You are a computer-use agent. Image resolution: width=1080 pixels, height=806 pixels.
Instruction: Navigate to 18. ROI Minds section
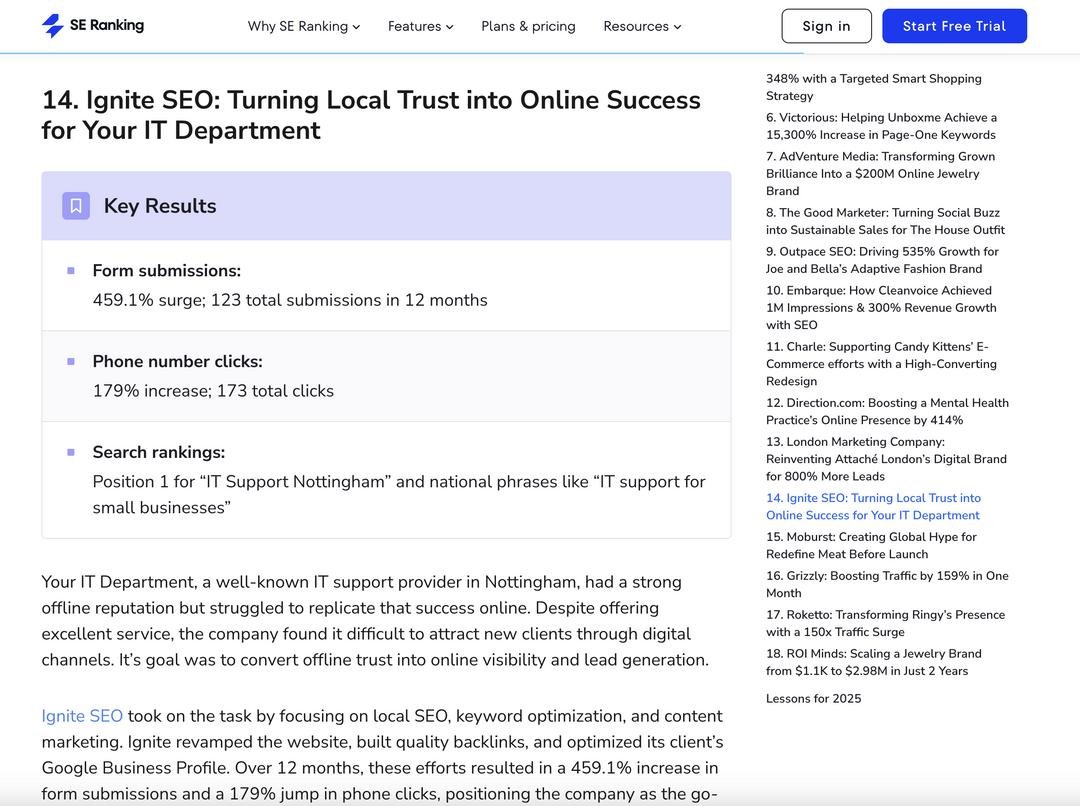click(x=873, y=662)
